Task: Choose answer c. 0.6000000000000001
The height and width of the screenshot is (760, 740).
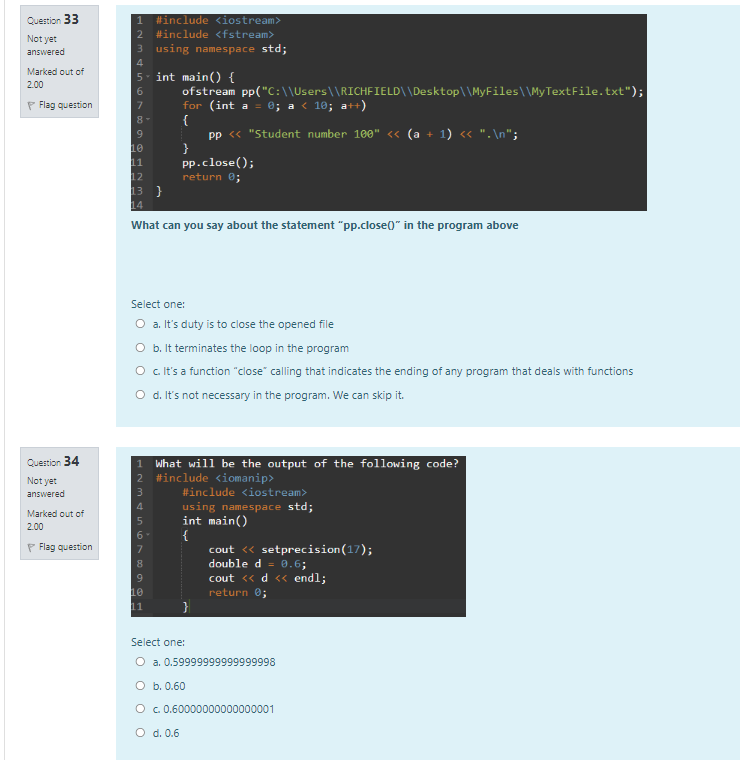Action: pyautogui.click(x=140, y=709)
